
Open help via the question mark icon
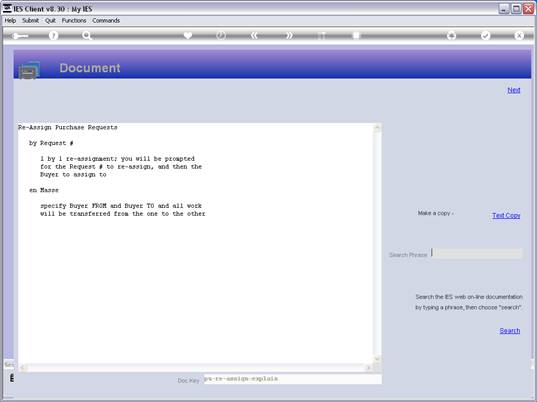(53, 35)
